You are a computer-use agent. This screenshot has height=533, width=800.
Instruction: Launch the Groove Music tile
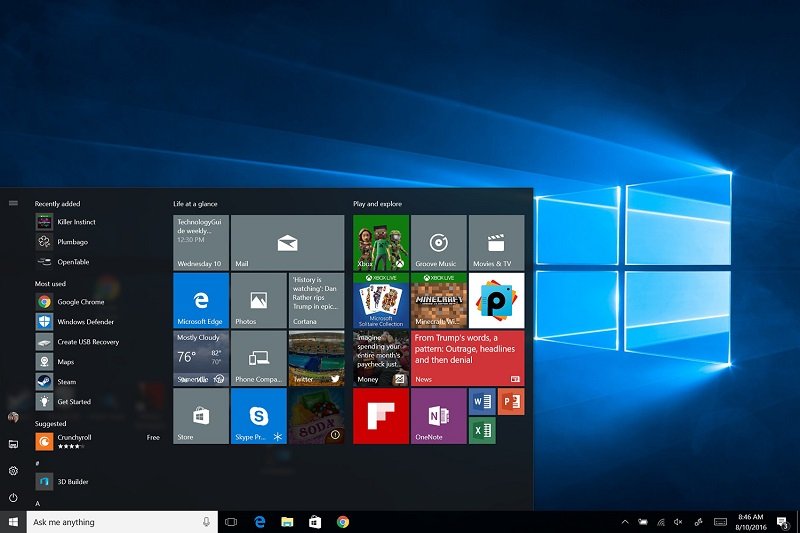click(439, 243)
